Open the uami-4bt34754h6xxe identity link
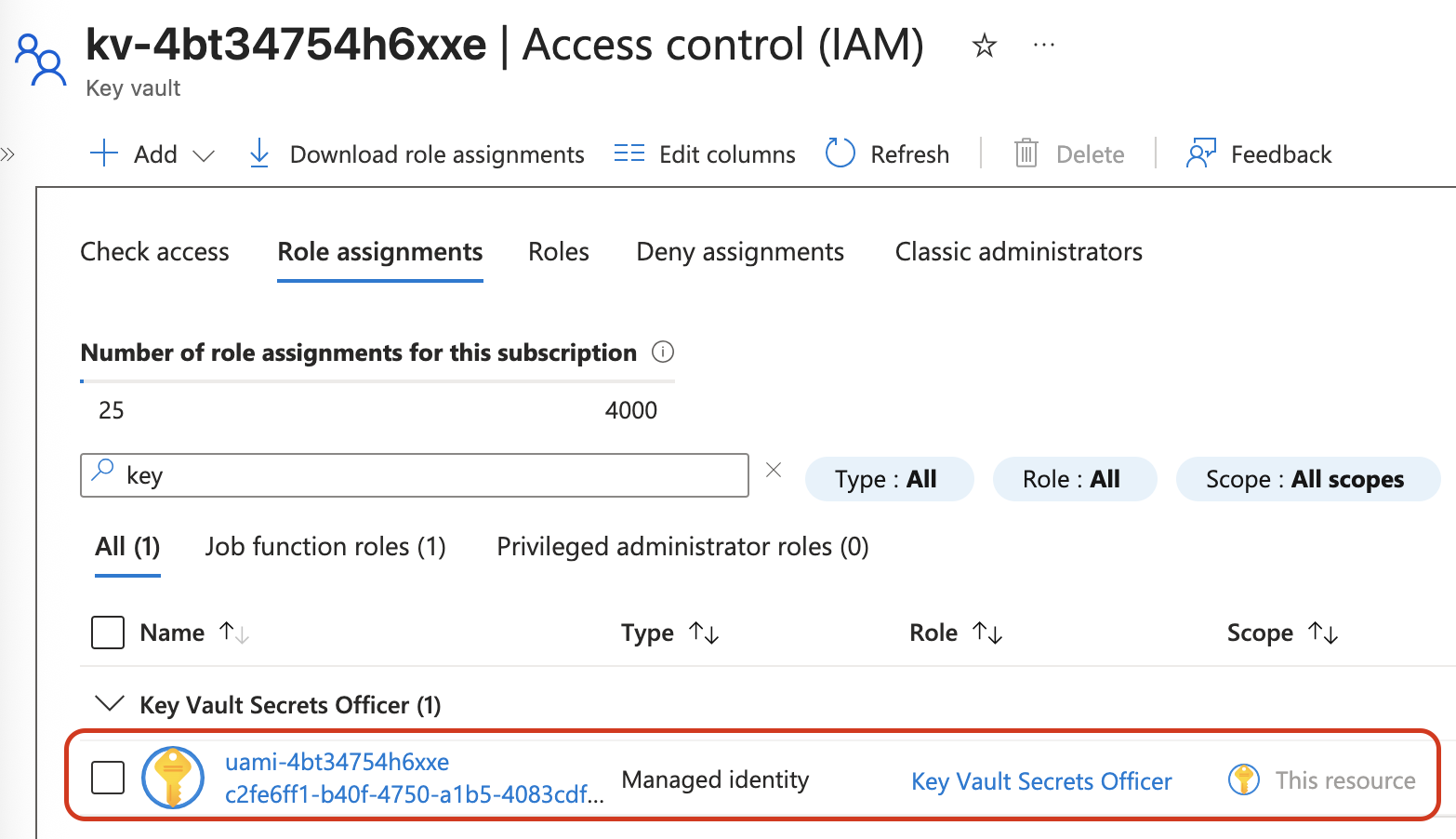 (337, 763)
